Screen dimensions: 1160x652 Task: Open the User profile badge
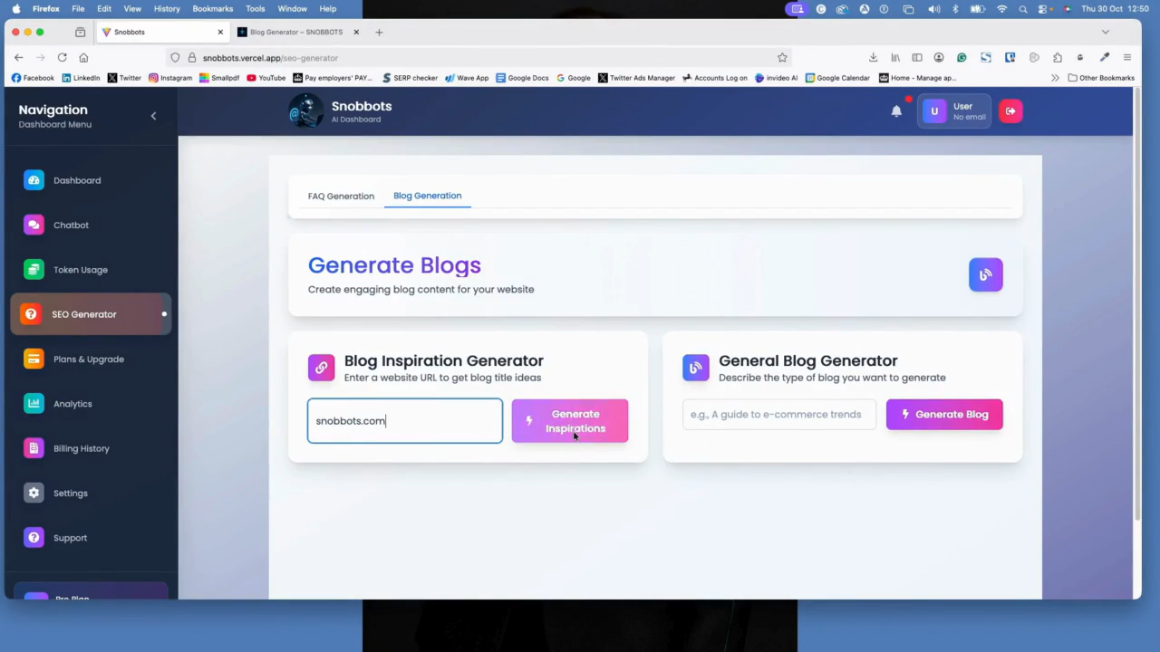954,111
